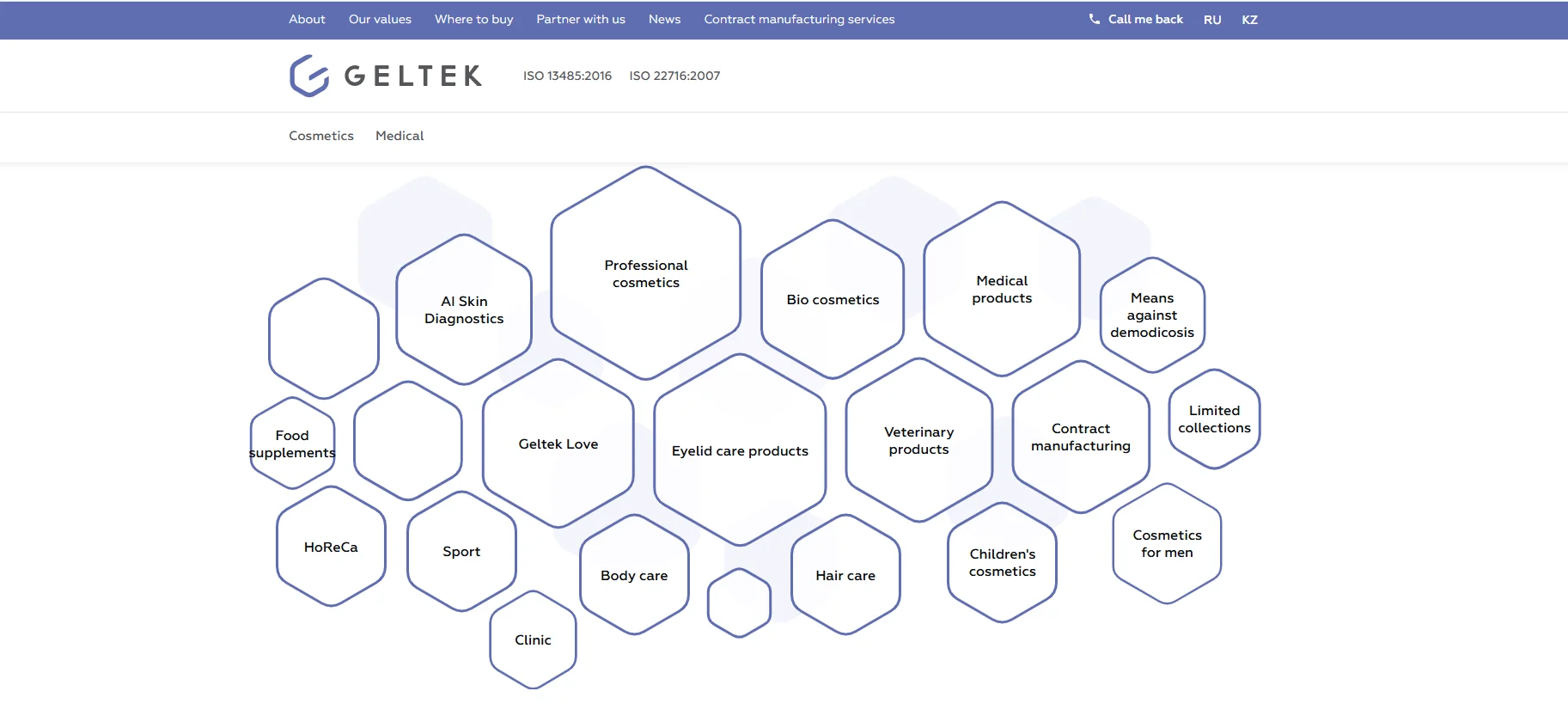Open the About menu item
This screenshot has height=728, width=1568.
[x=307, y=19]
